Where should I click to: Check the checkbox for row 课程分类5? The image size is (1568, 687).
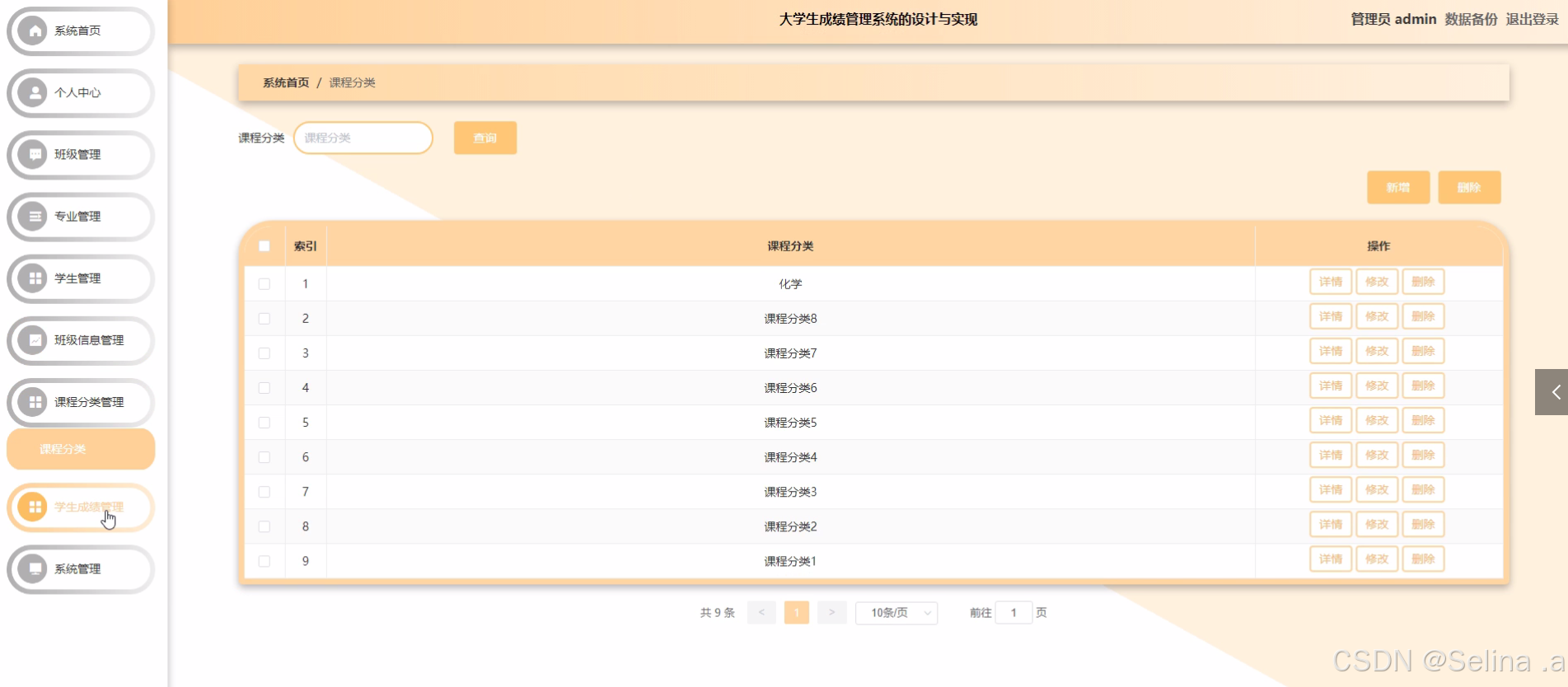(264, 423)
